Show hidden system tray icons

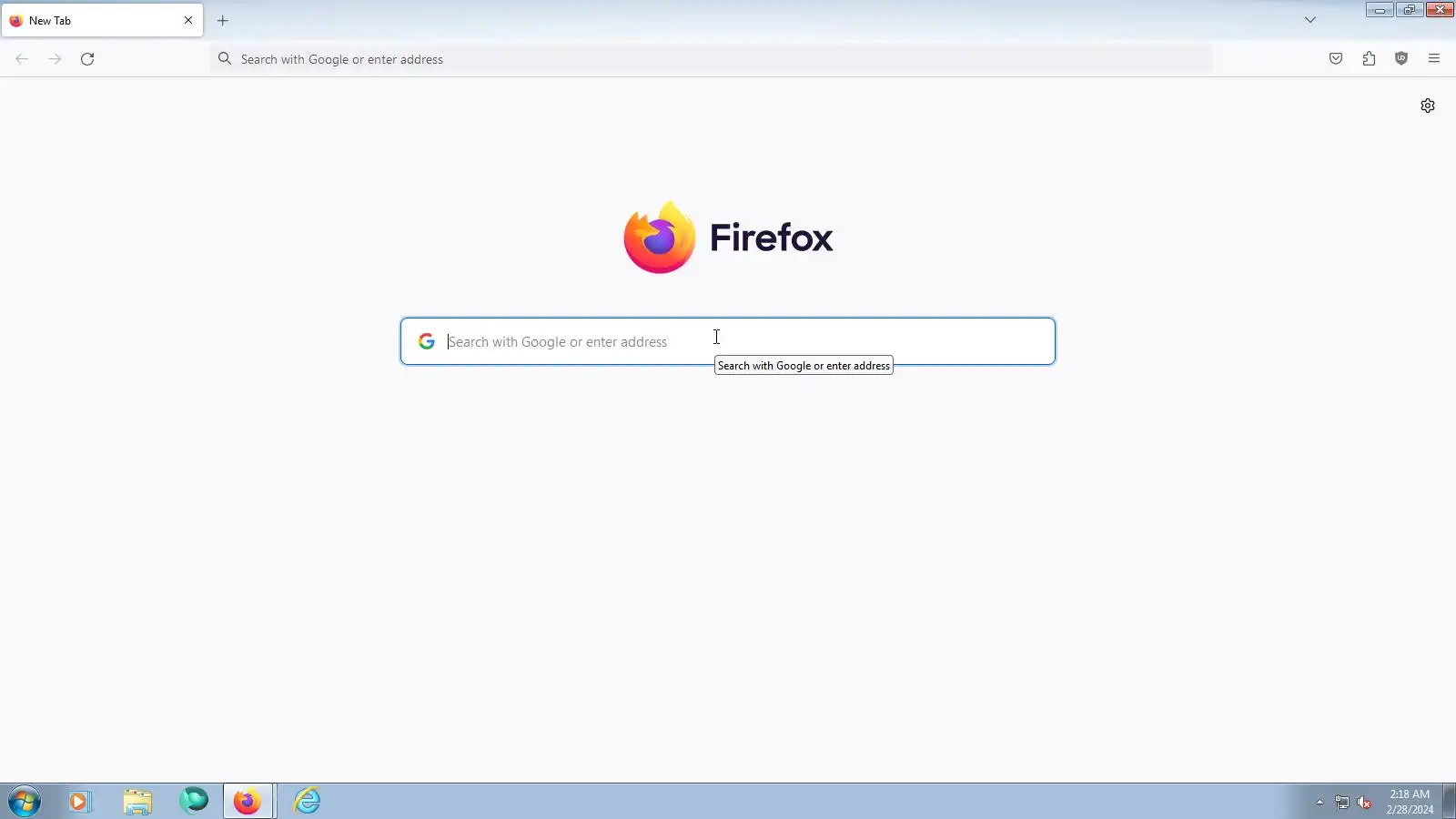coord(1319,802)
